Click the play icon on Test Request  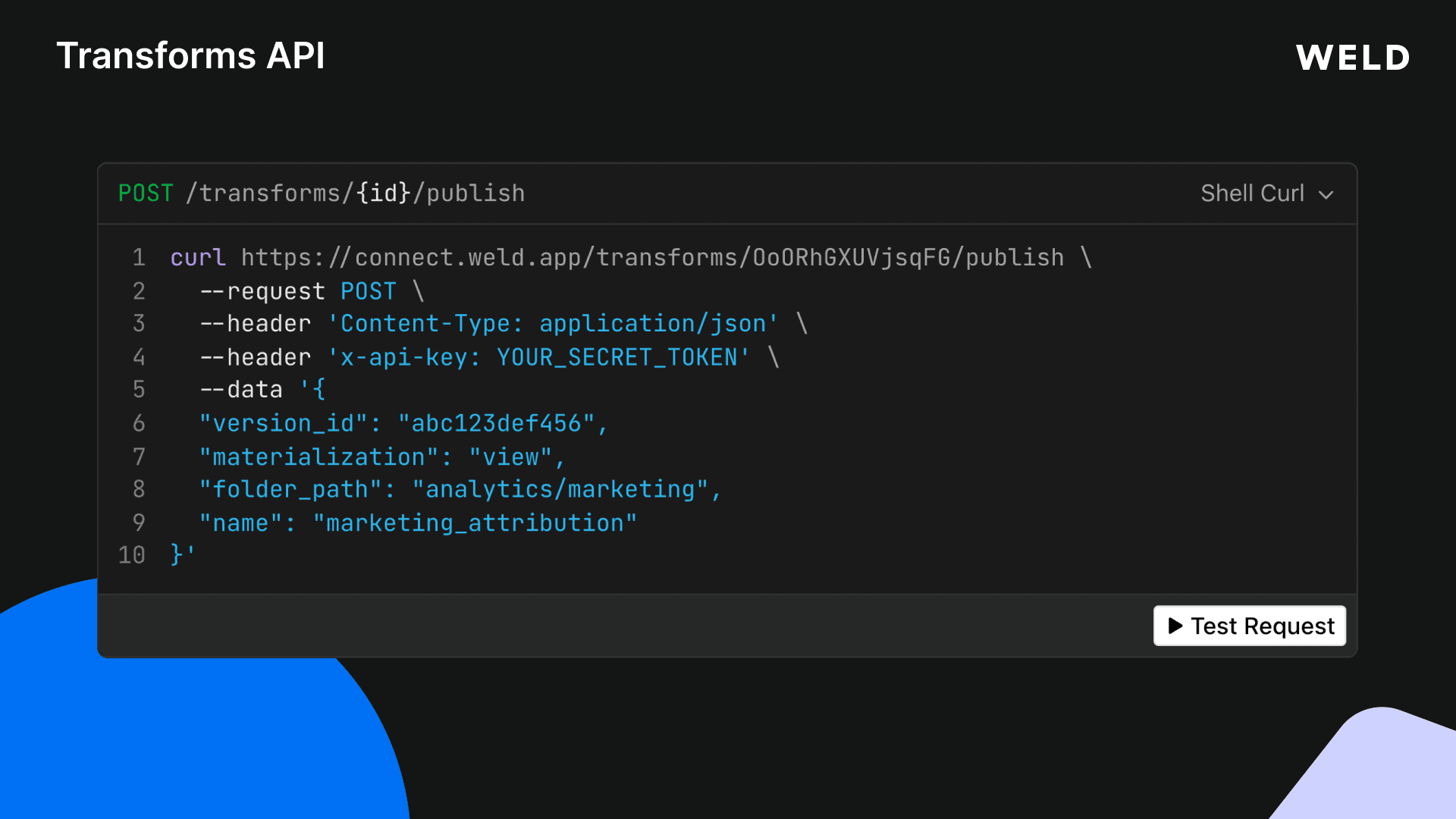1175,626
